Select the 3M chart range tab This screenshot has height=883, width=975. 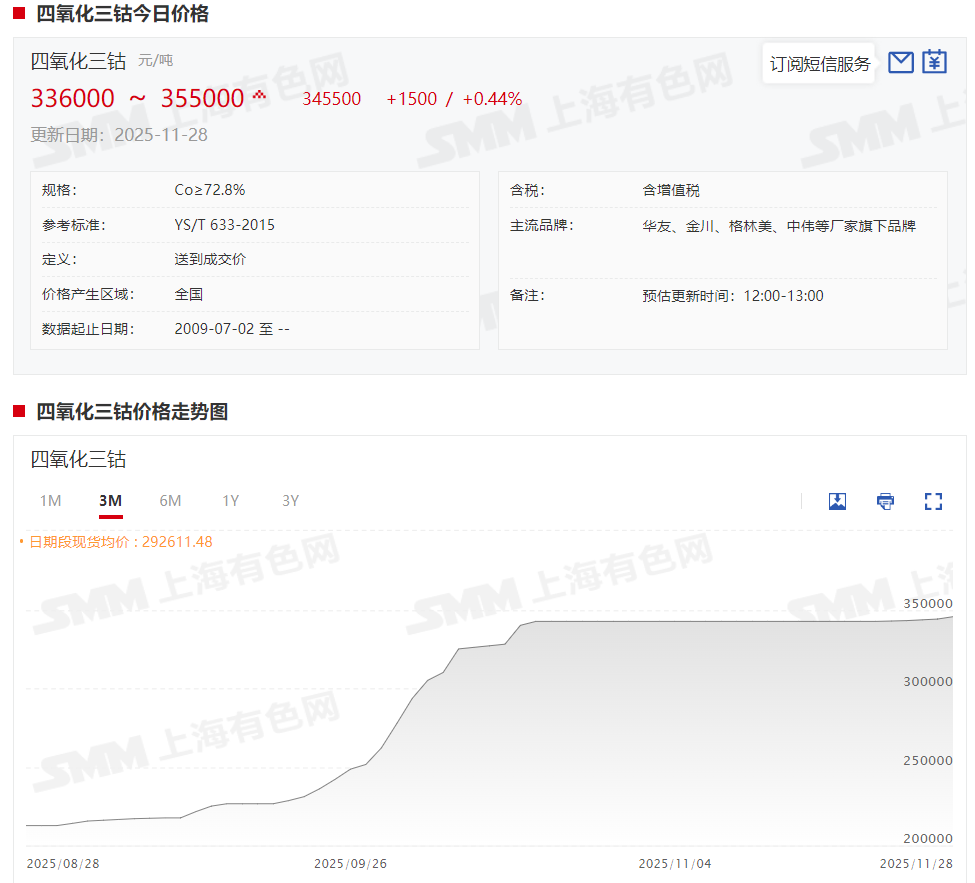pyautogui.click(x=110, y=501)
